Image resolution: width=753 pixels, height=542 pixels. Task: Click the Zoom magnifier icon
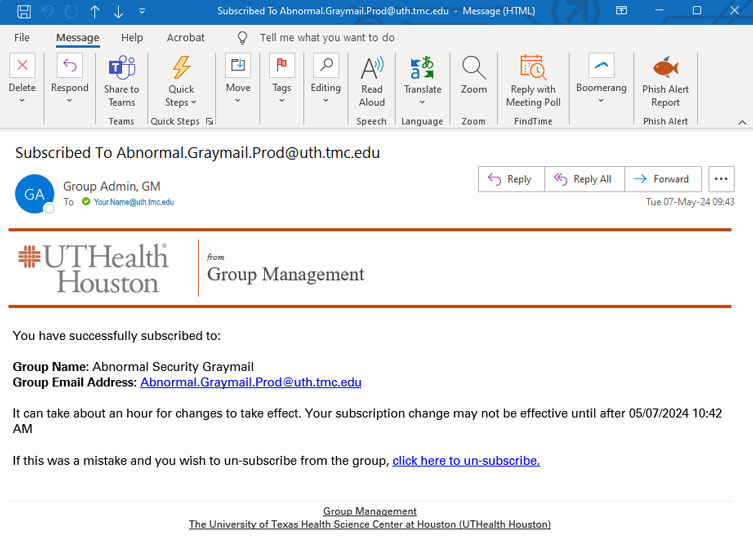point(474,68)
